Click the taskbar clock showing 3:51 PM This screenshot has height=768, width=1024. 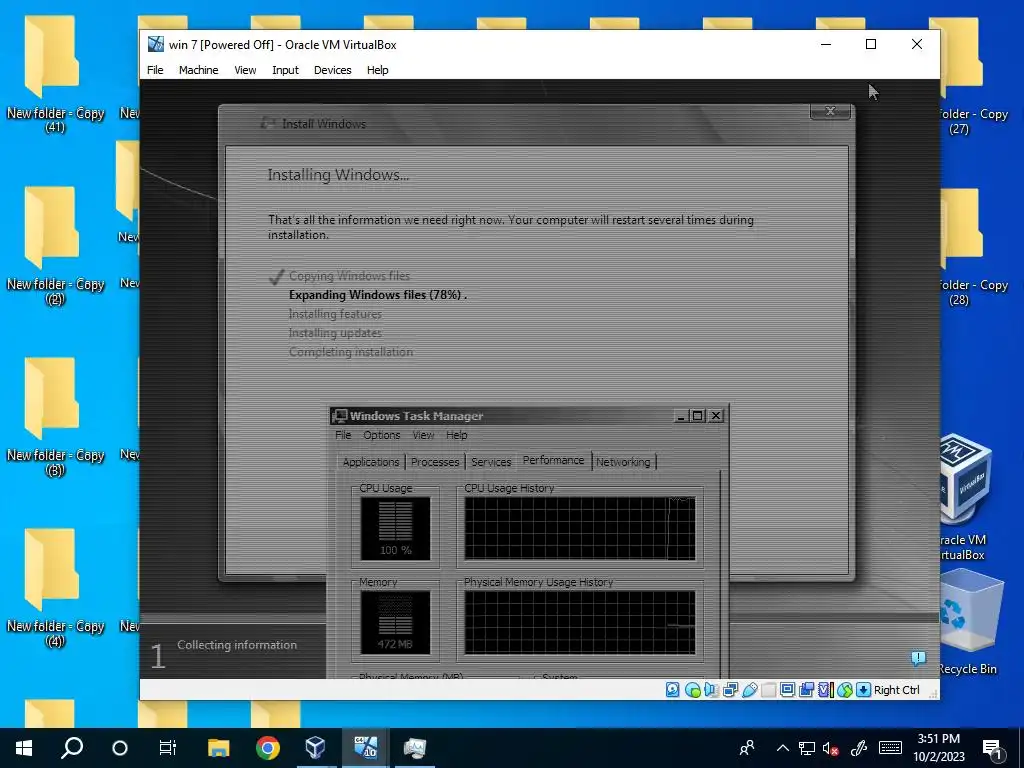pyautogui.click(x=938, y=748)
